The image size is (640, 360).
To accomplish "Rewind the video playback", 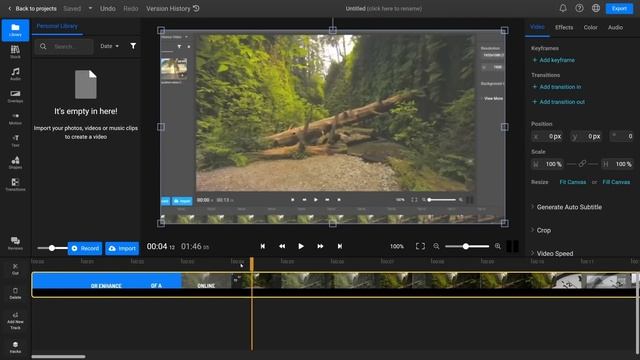I will point(282,246).
